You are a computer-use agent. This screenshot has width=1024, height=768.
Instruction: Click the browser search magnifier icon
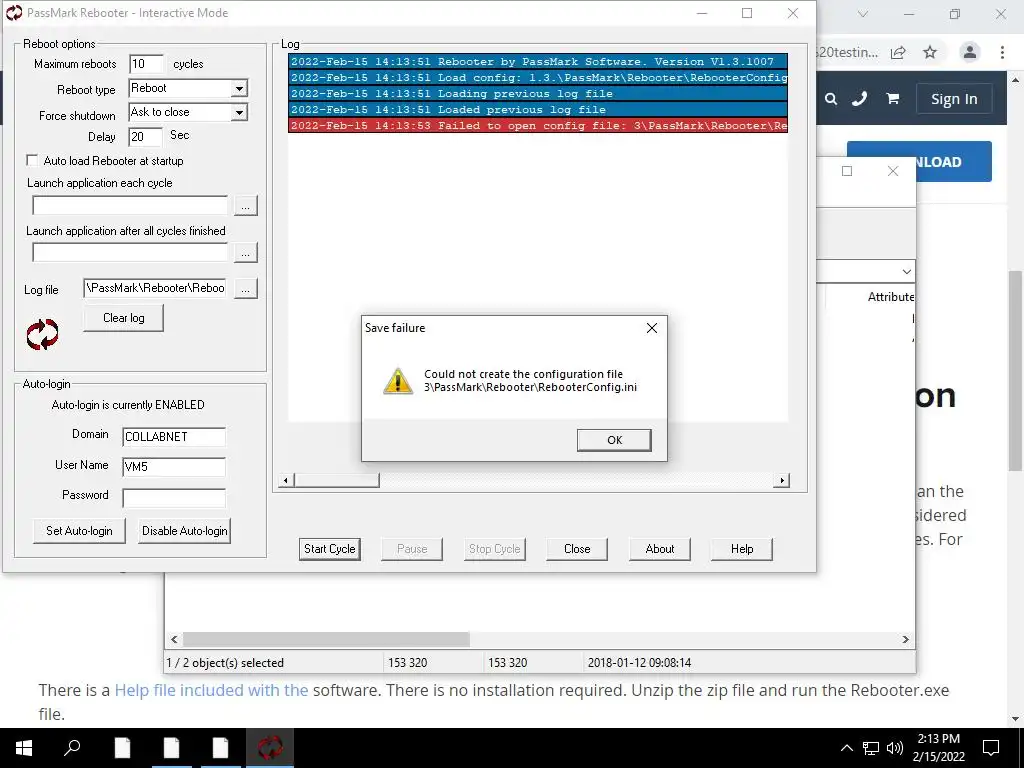tap(831, 99)
